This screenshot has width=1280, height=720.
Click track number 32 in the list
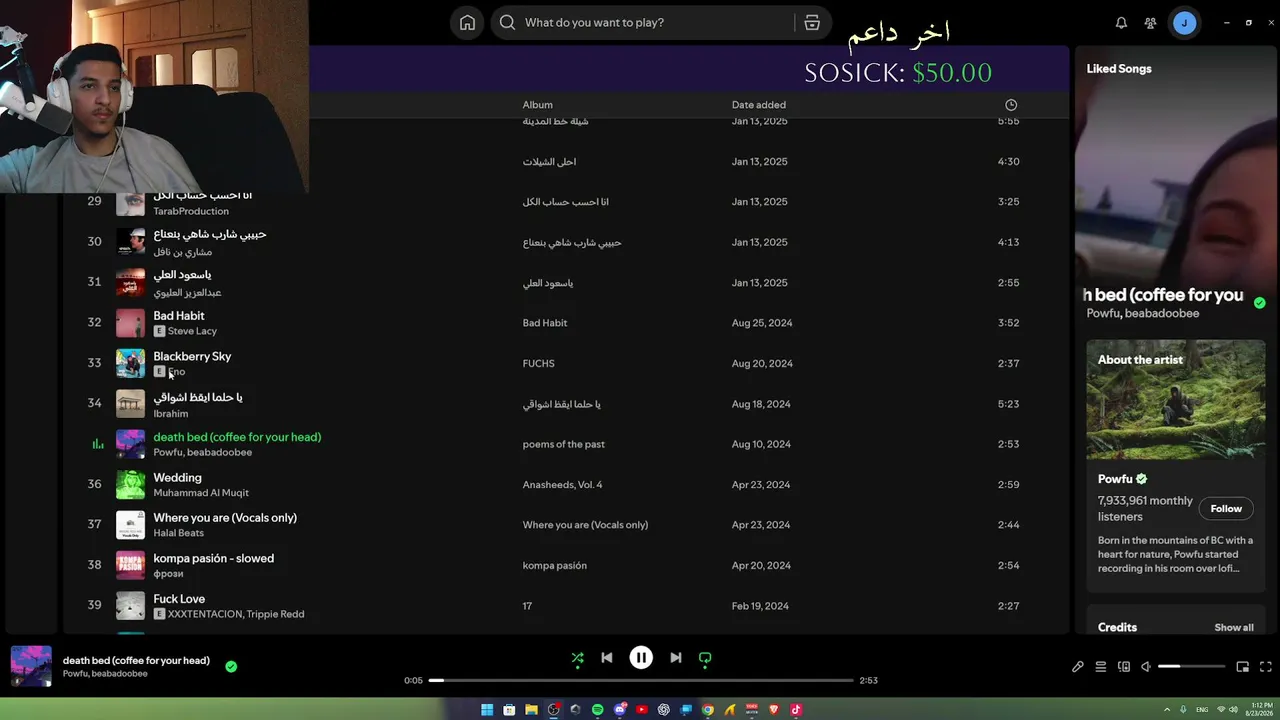click(94, 322)
